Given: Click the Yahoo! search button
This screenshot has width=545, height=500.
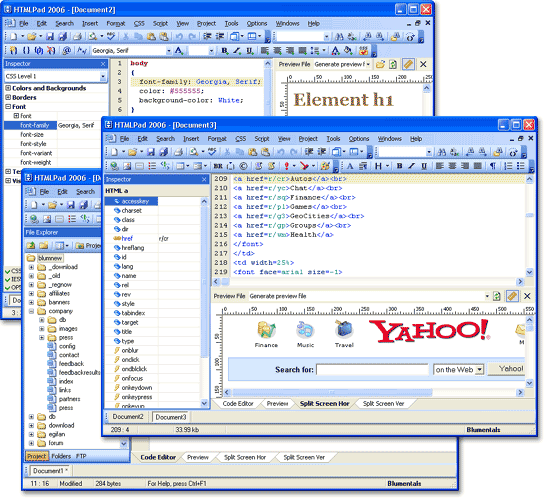Looking at the screenshot, I should (510, 369).
